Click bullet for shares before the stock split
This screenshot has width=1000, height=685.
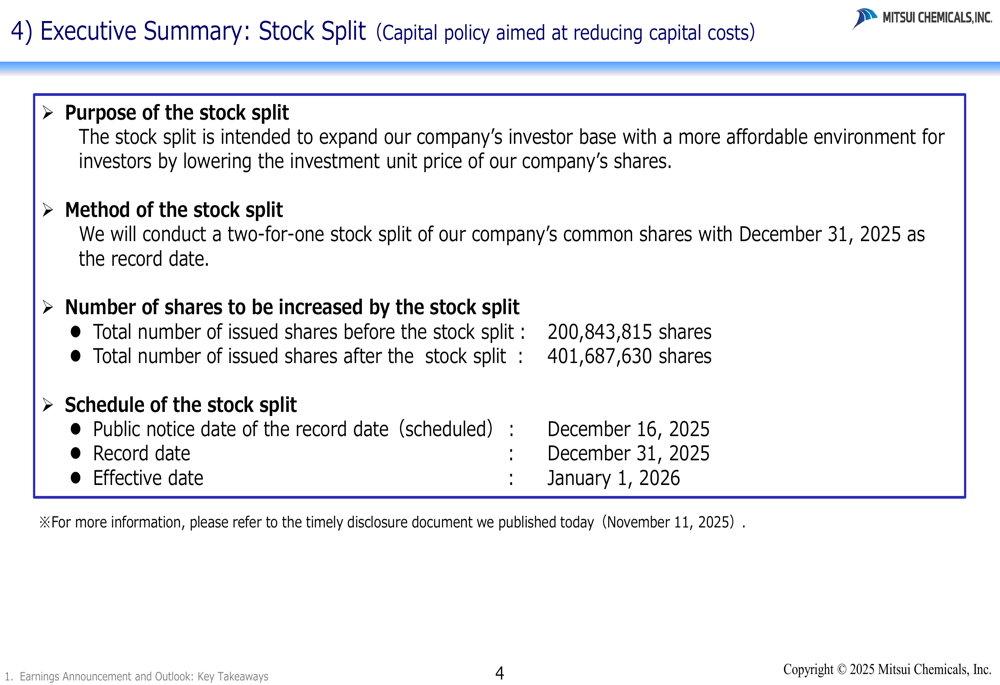[78, 332]
